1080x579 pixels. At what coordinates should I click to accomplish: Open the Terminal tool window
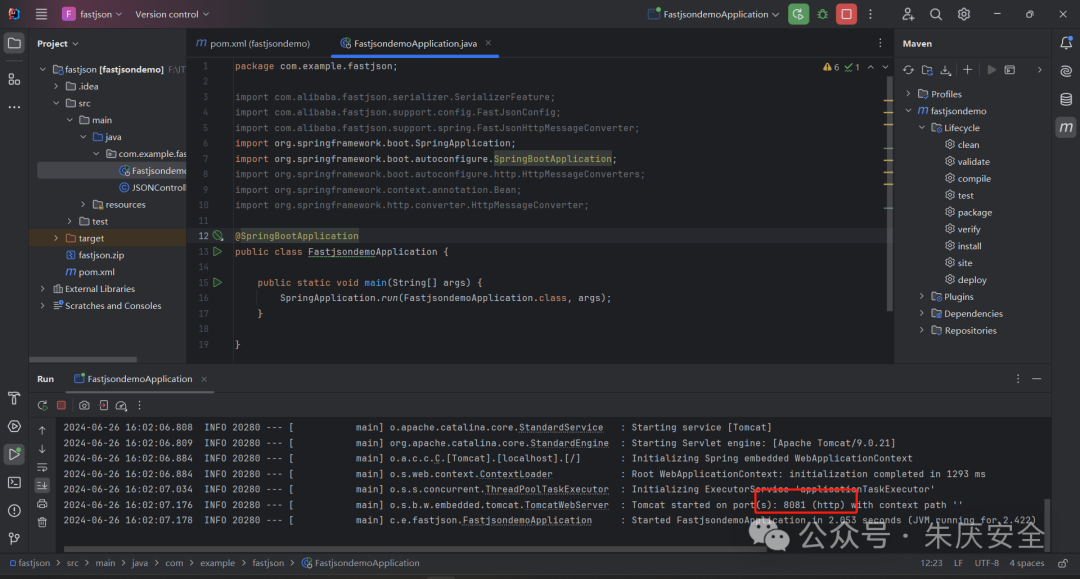(x=14, y=483)
